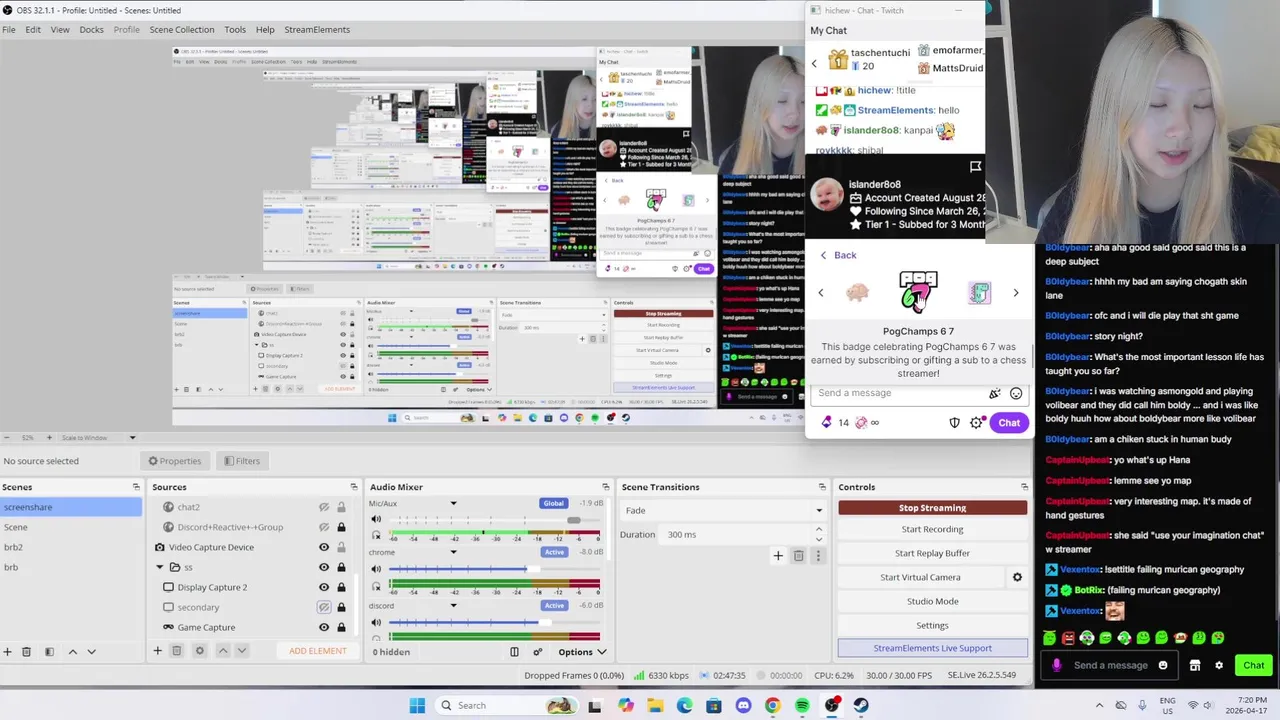Open StreamElements Live Support
The image size is (1280, 720).
pos(932,648)
